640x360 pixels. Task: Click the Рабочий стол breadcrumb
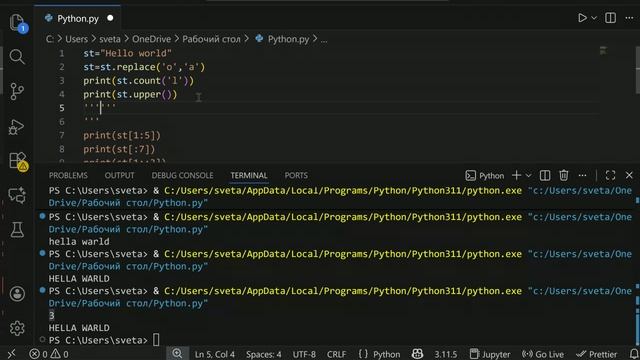click(211, 39)
